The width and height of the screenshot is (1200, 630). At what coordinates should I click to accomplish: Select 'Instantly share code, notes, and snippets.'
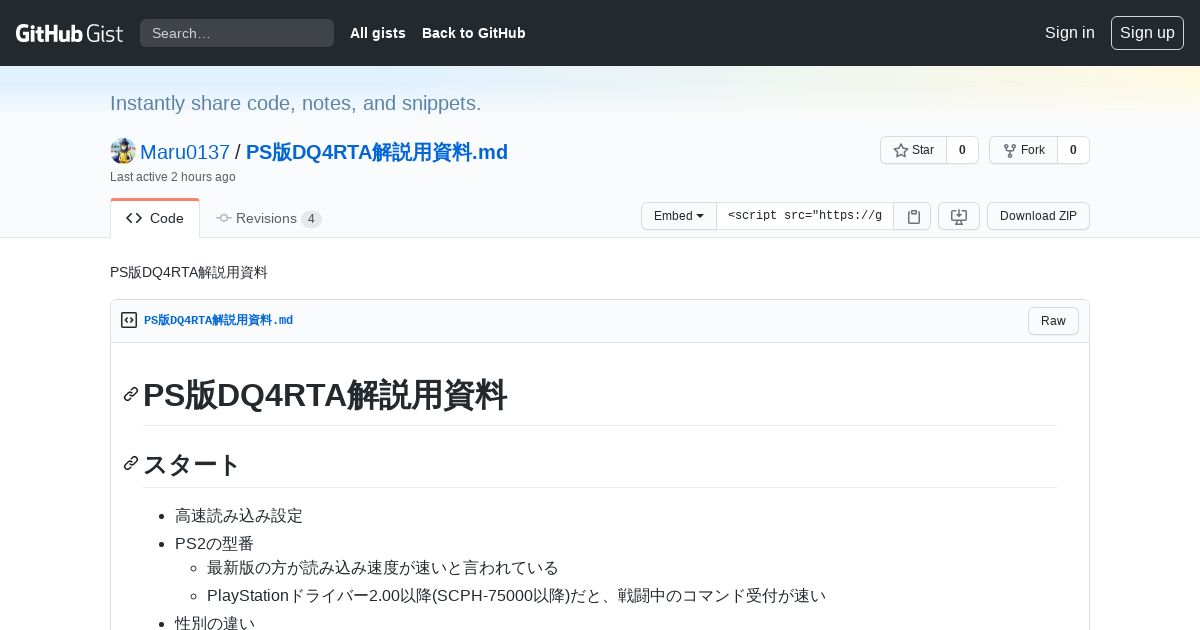click(x=296, y=103)
